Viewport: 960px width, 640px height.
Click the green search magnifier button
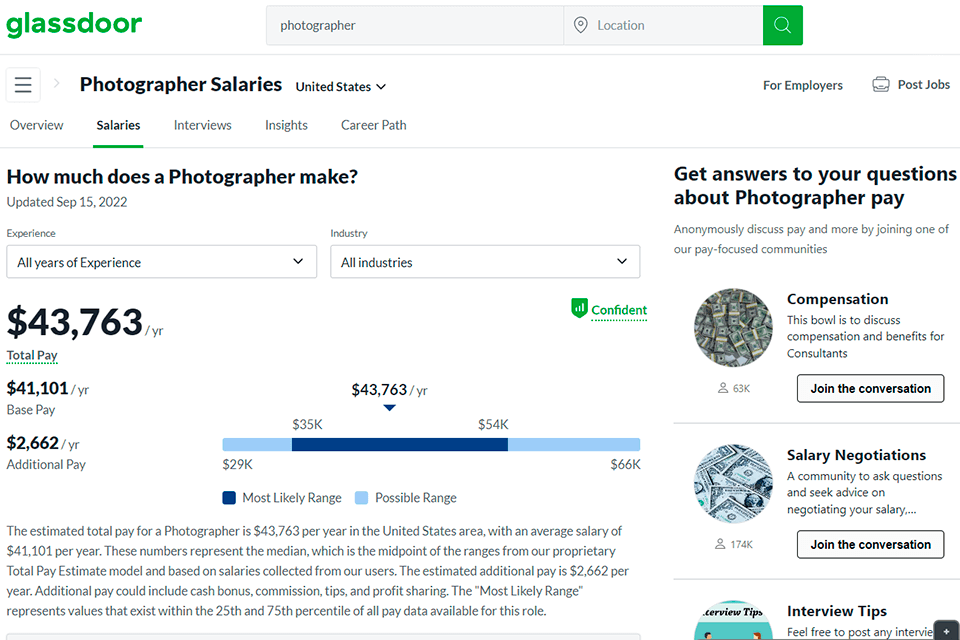click(x=783, y=24)
